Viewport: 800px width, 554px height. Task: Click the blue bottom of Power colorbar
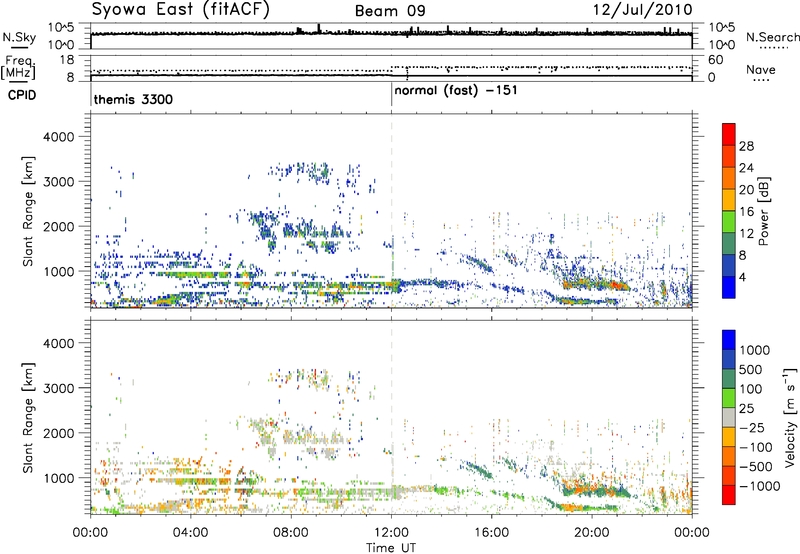pos(729,287)
